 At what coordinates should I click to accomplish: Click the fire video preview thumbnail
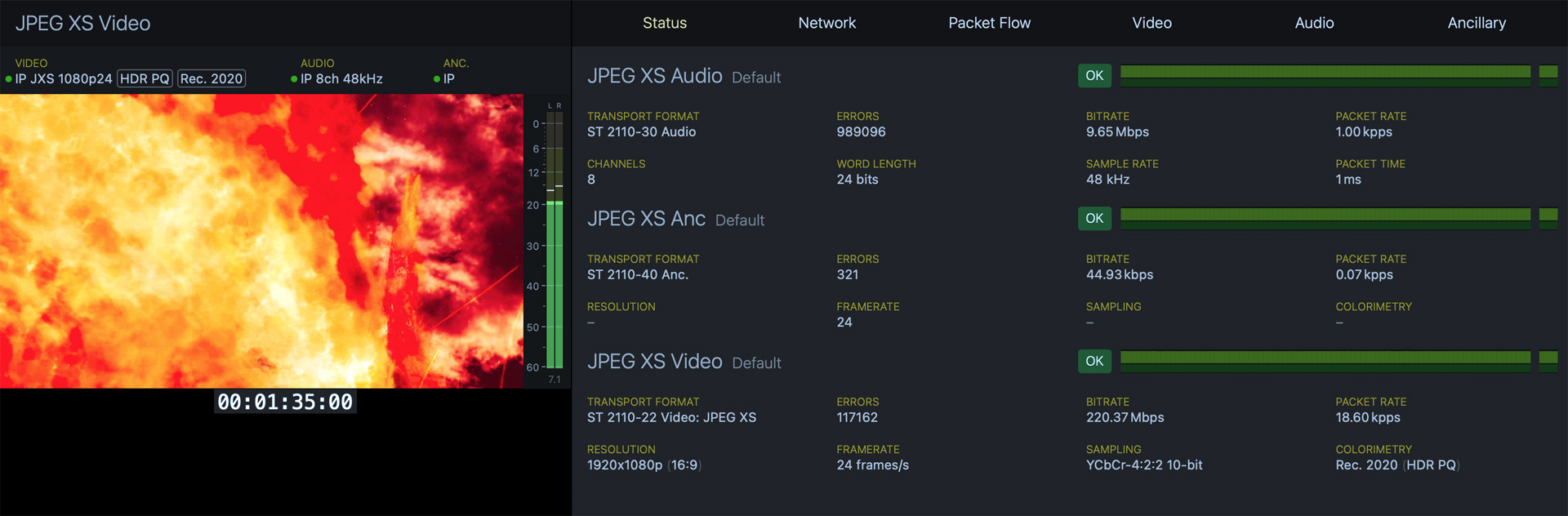pos(261,241)
